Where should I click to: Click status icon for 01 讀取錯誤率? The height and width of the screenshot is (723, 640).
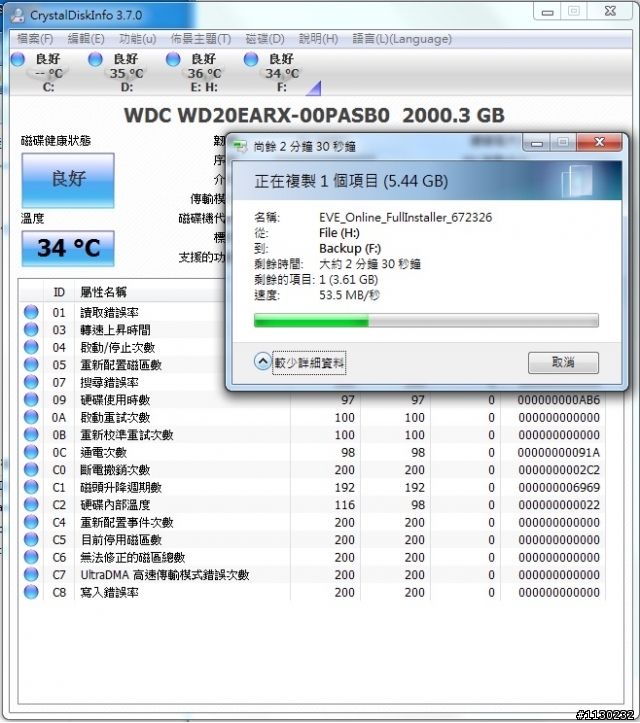31,312
